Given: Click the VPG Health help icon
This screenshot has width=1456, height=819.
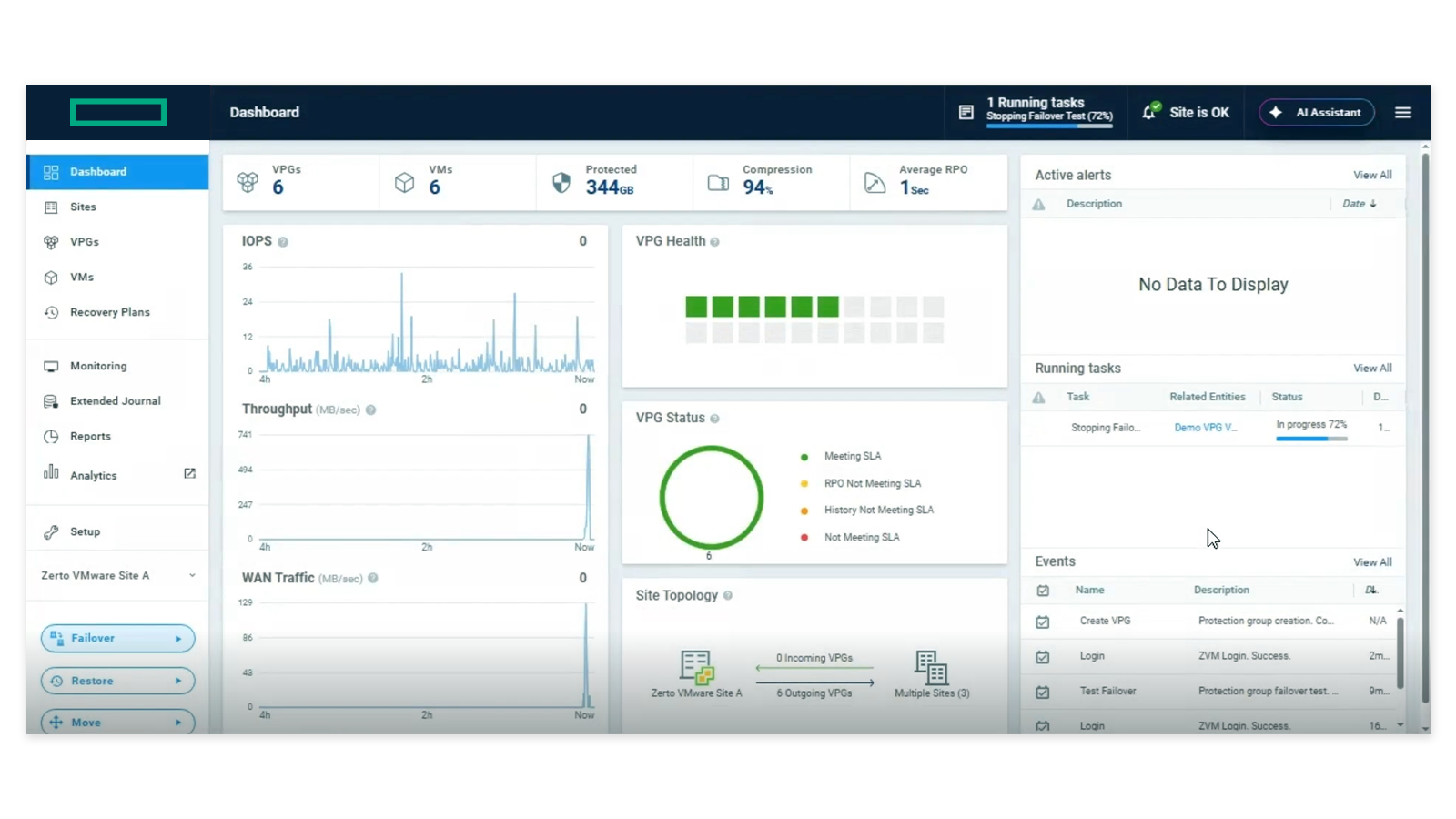Looking at the screenshot, I should pyautogui.click(x=714, y=242).
